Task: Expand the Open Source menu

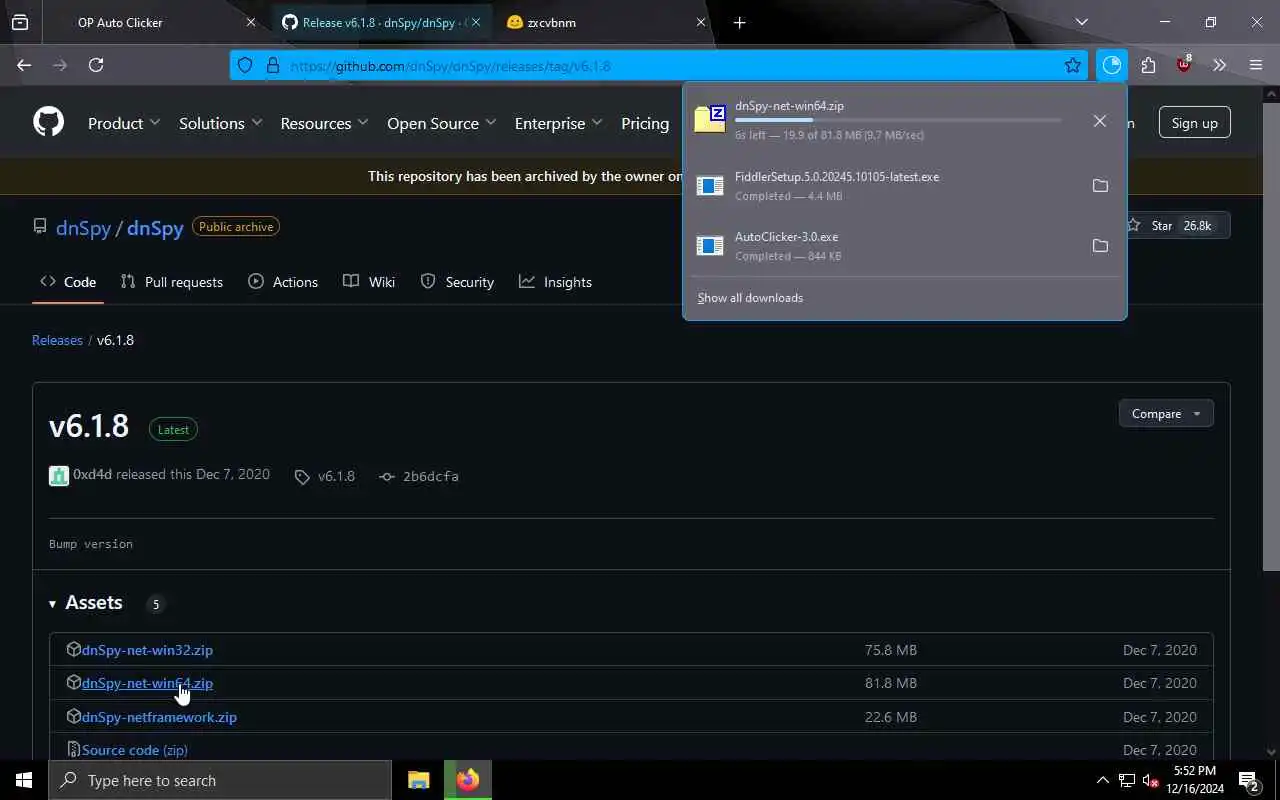Action: coord(442,123)
